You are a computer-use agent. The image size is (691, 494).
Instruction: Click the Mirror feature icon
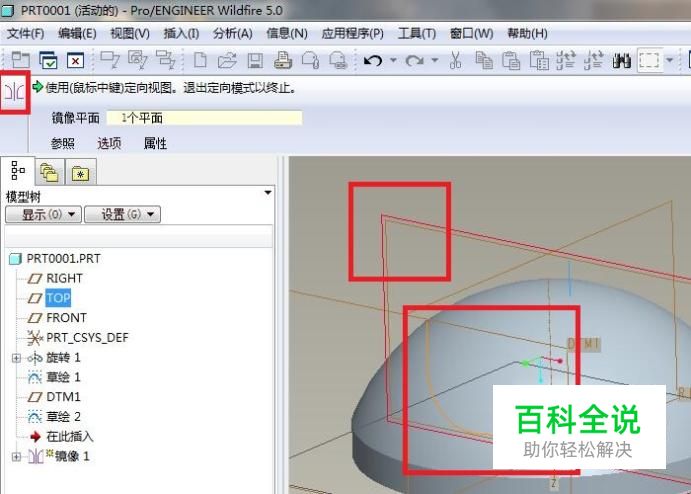(x=15, y=92)
